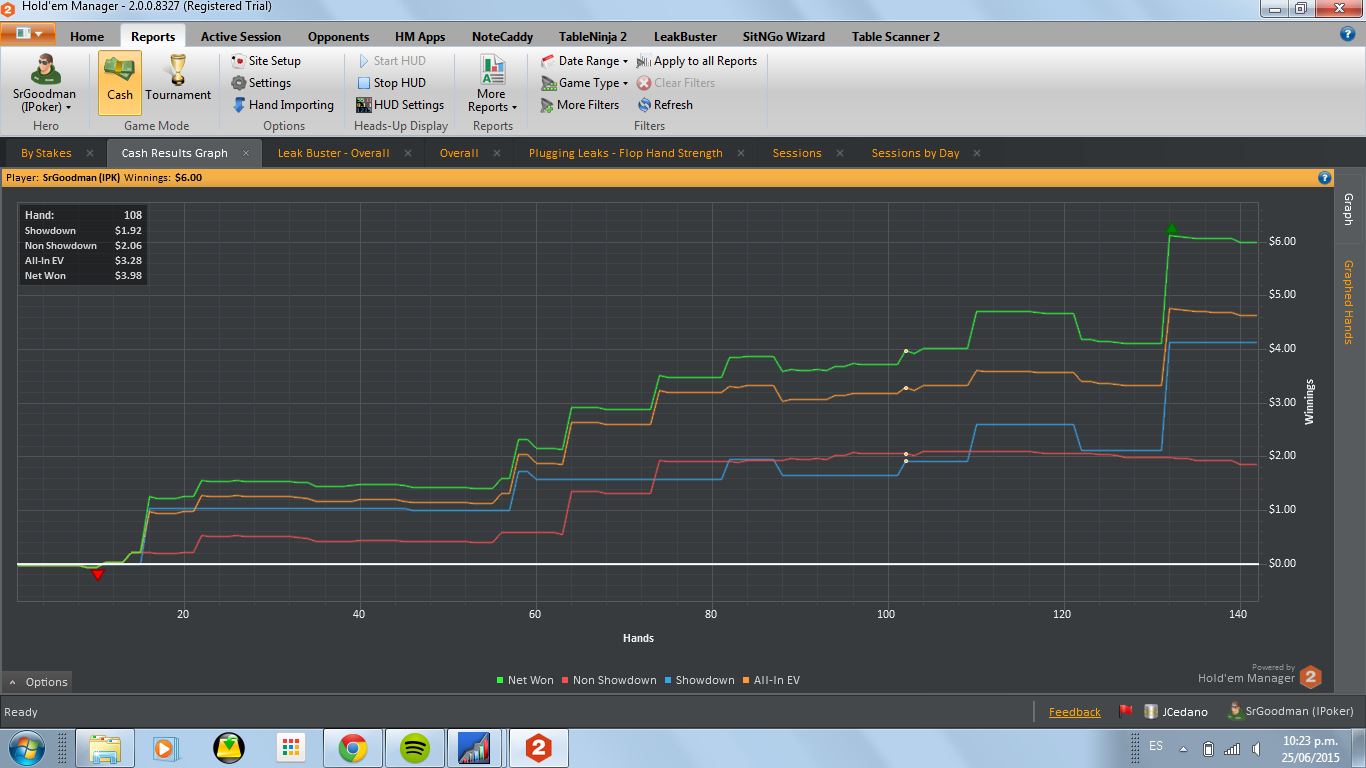Switch to the Overall report tab
Image resolution: width=1366 pixels, height=768 pixels.
click(x=459, y=153)
